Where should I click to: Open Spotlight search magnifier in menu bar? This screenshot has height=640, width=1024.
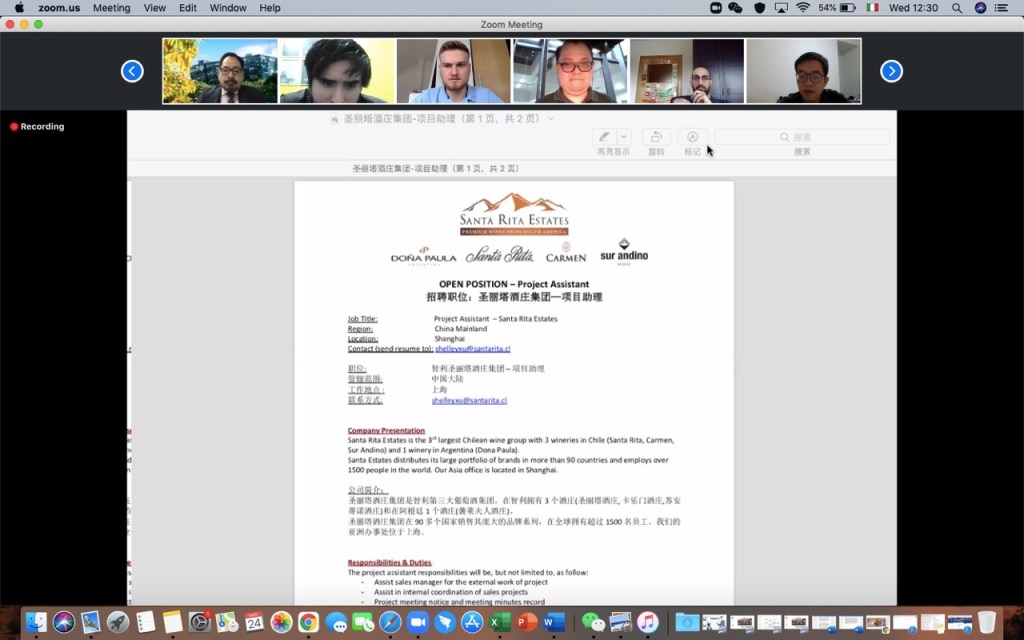pyautogui.click(x=957, y=8)
